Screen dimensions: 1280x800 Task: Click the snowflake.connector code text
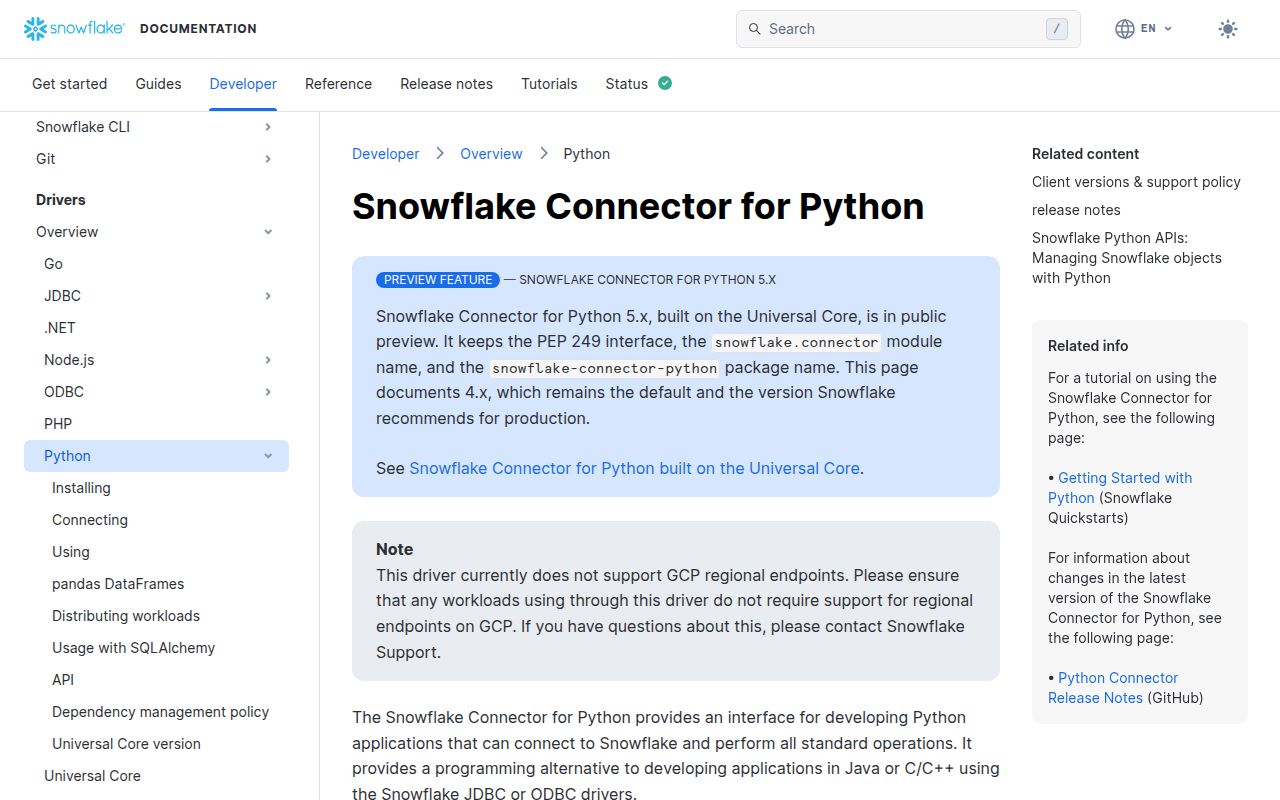[796, 342]
